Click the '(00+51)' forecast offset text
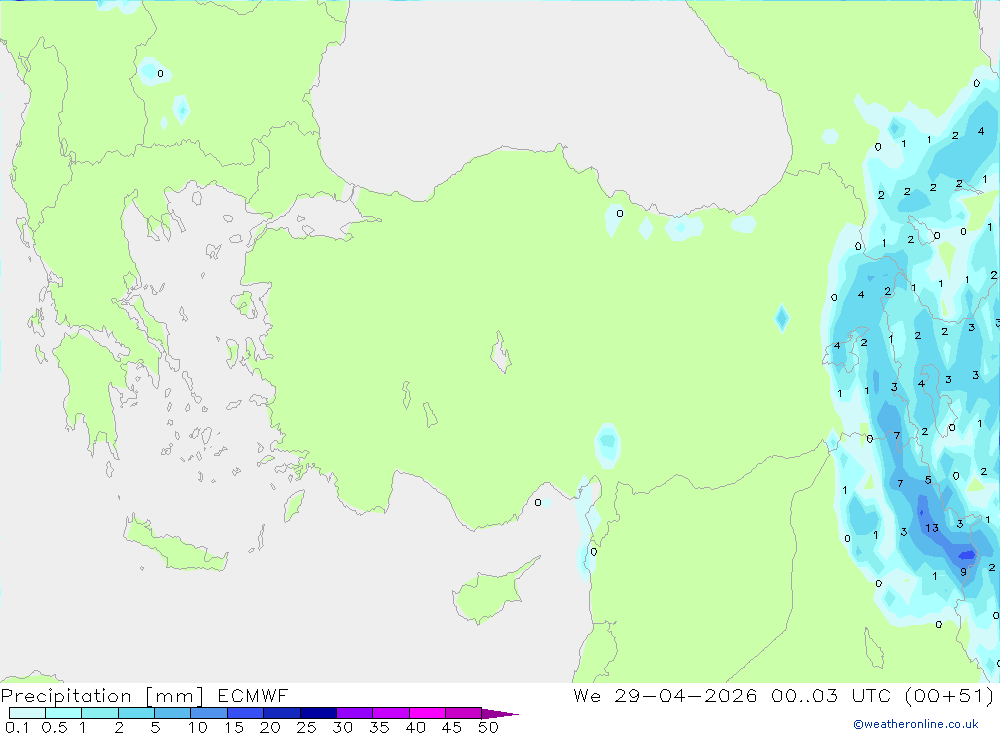Image resolution: width=1000 pixels, height=733 pixels. pos(949,696)
